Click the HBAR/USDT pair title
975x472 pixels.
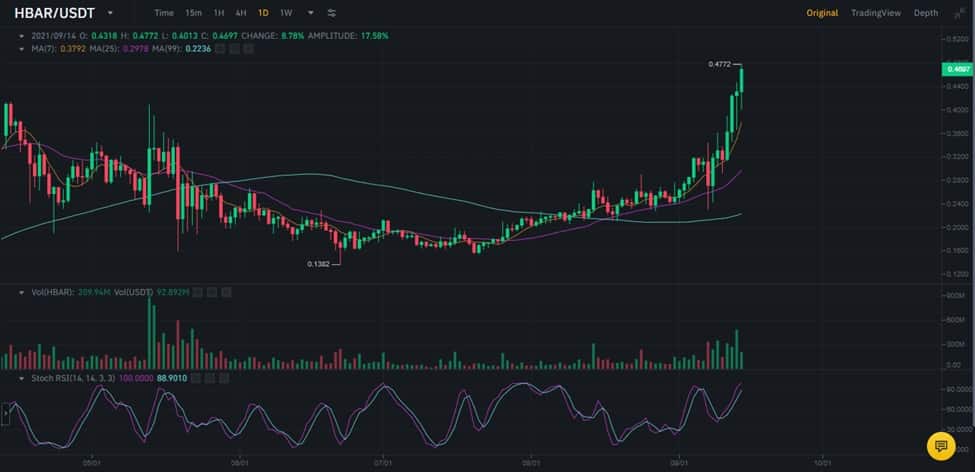[x=55, y=13]
